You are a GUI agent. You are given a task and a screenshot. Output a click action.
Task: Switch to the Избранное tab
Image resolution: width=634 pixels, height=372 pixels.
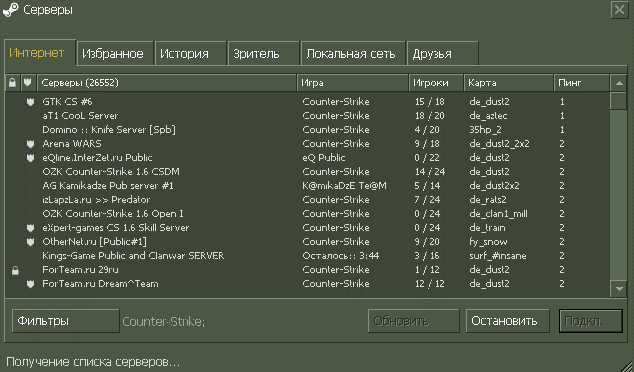click(x=115, y=53)
